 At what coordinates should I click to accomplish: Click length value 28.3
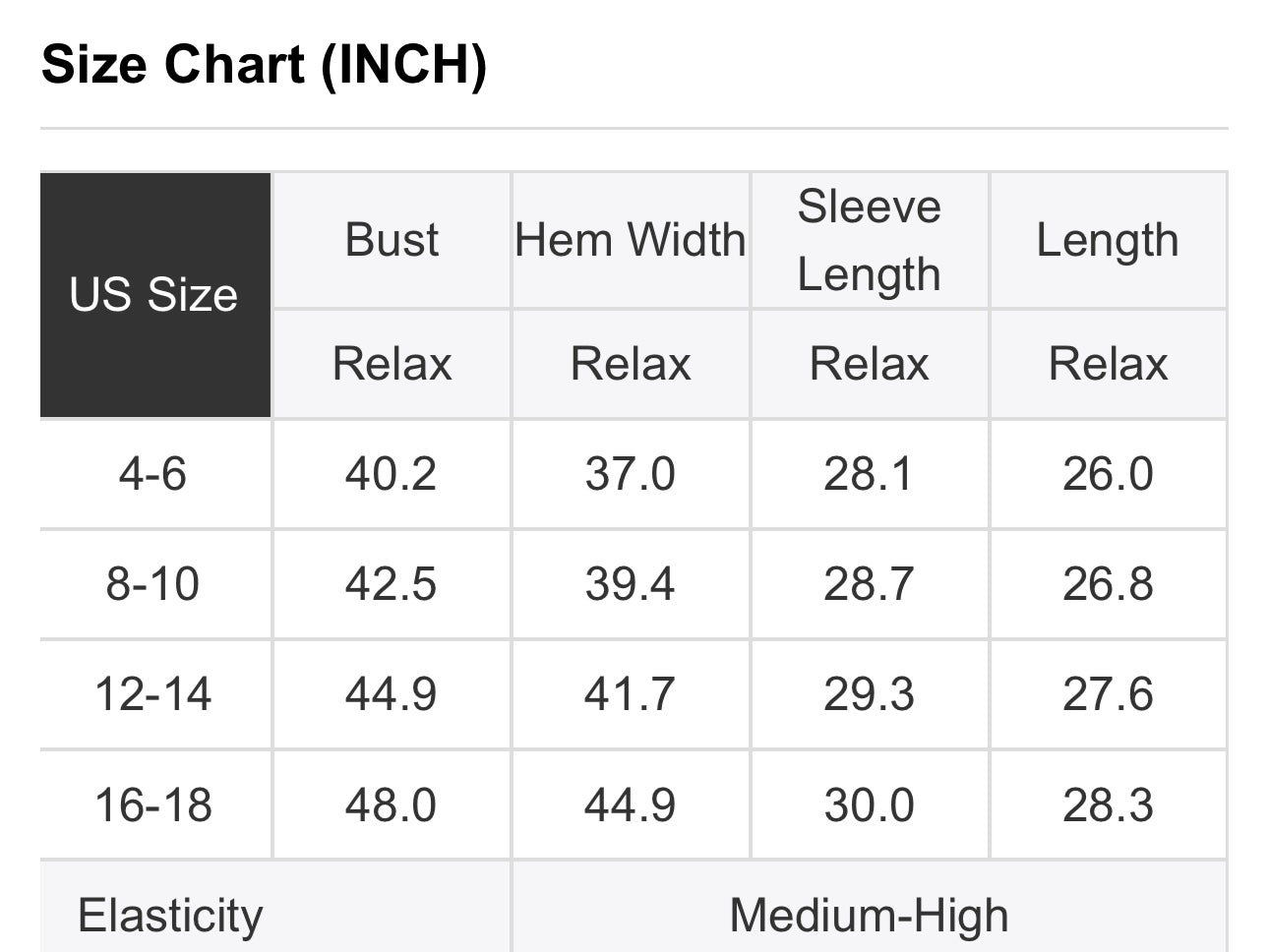tap(1108, 804)
